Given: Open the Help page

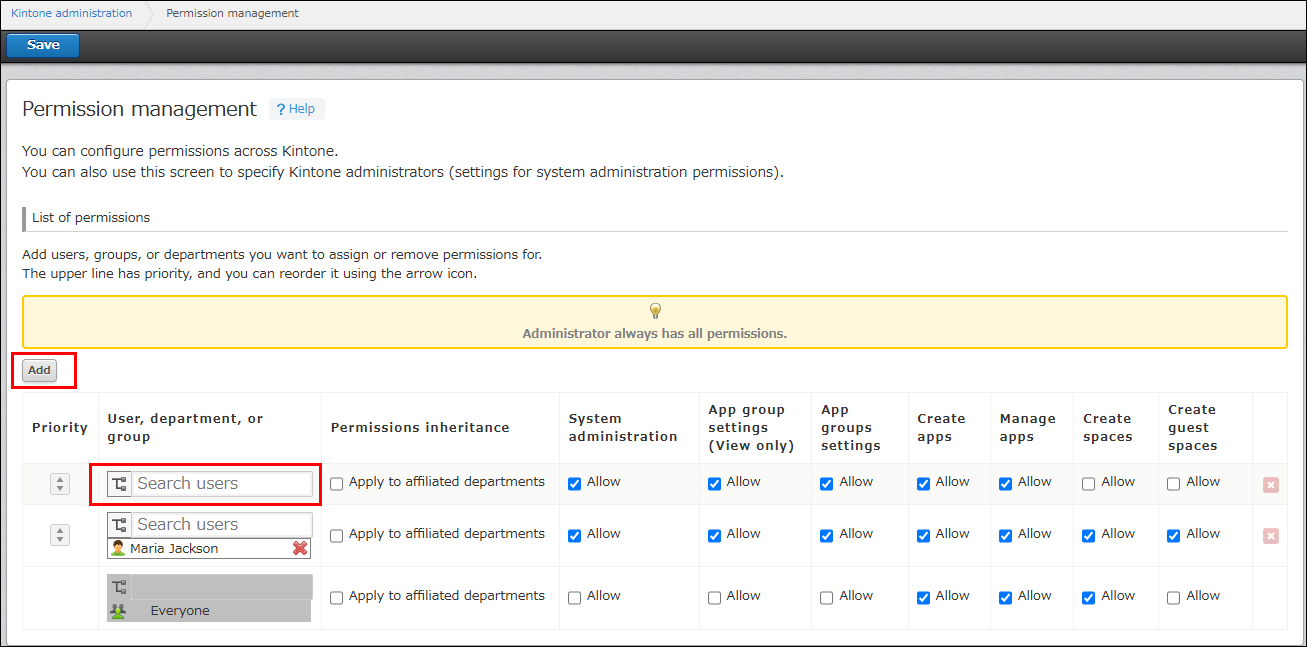Looking at the screenshot, I should click(296, 108).
